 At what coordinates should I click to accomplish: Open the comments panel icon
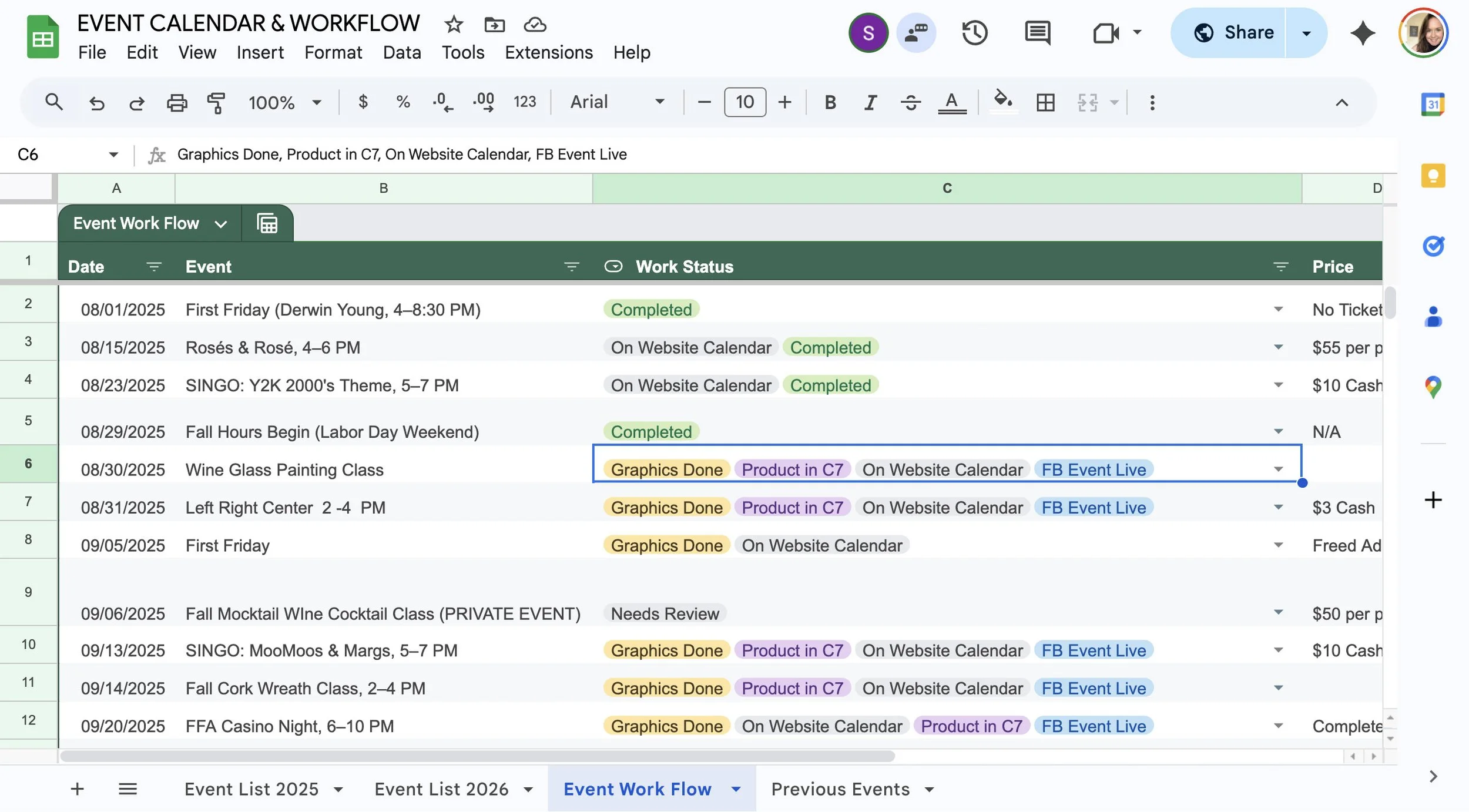(1037, 32)
